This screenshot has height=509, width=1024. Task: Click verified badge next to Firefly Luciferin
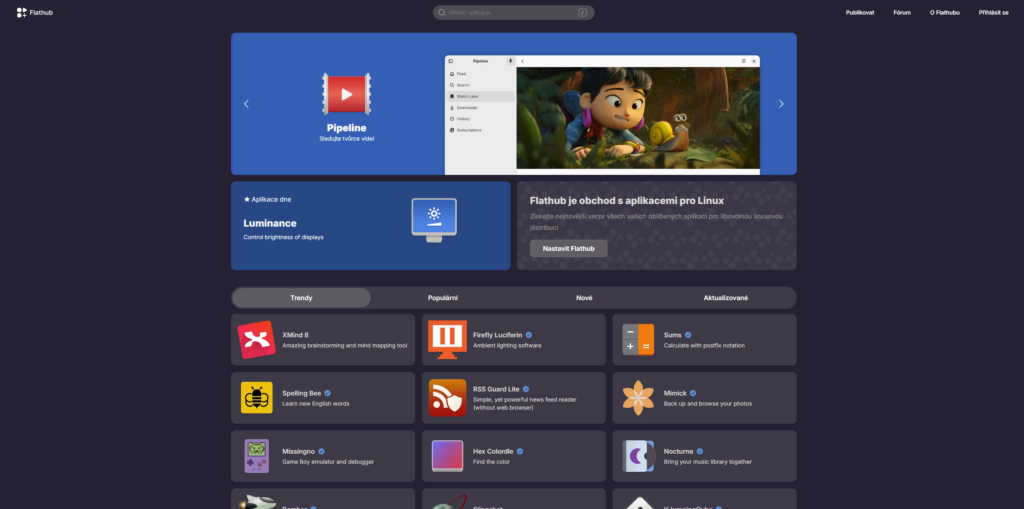pos(529,335)
